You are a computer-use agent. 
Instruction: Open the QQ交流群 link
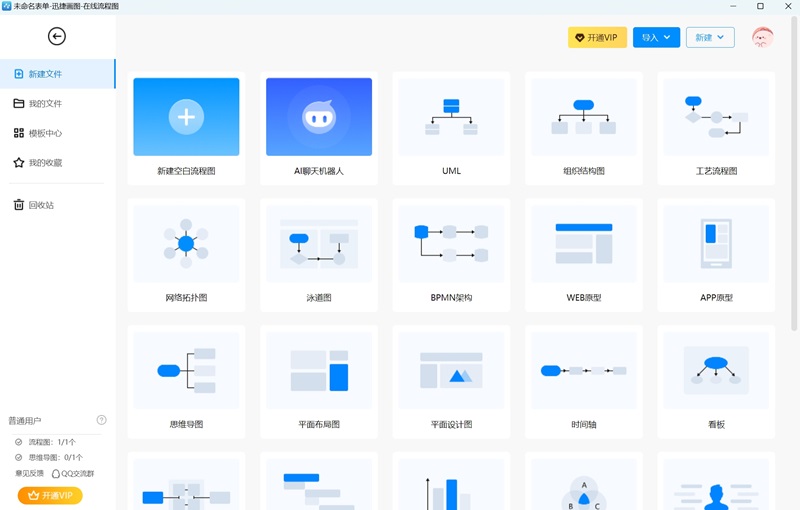tap(75, 473)
